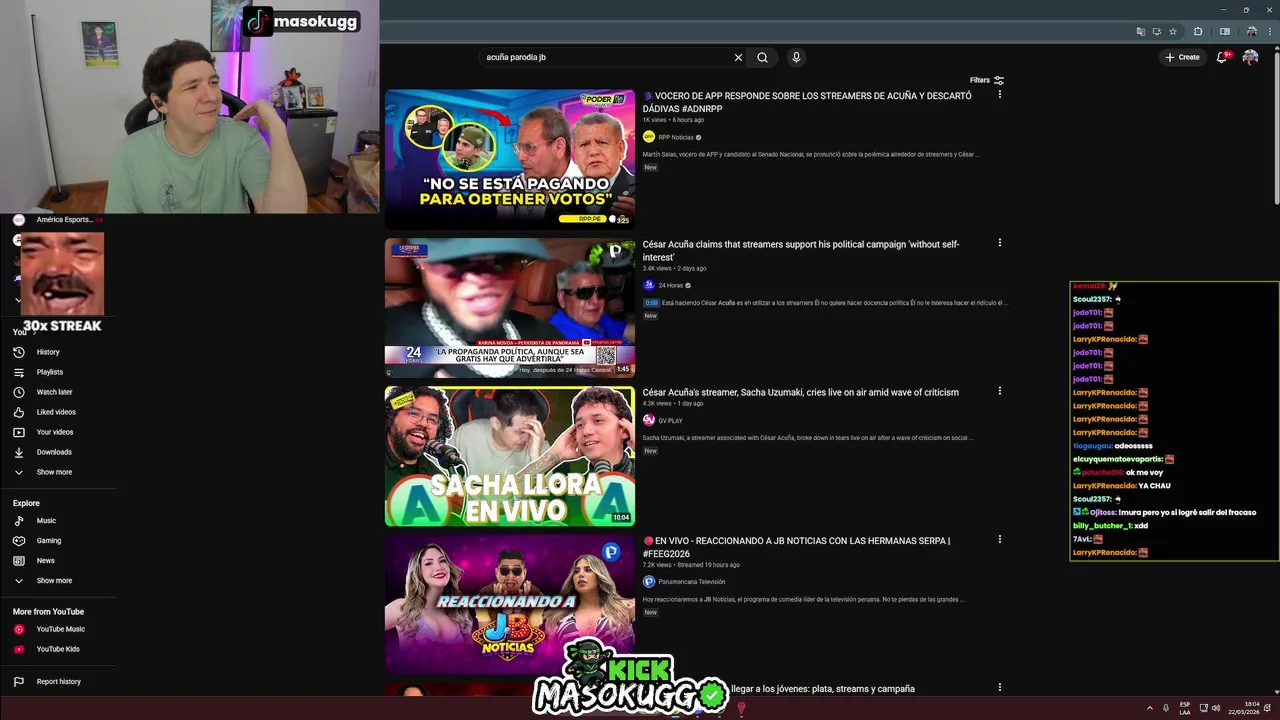Clear the search box with the X
The height and width of the screenshot is (720, 1280).
click(x=738, y=57)
